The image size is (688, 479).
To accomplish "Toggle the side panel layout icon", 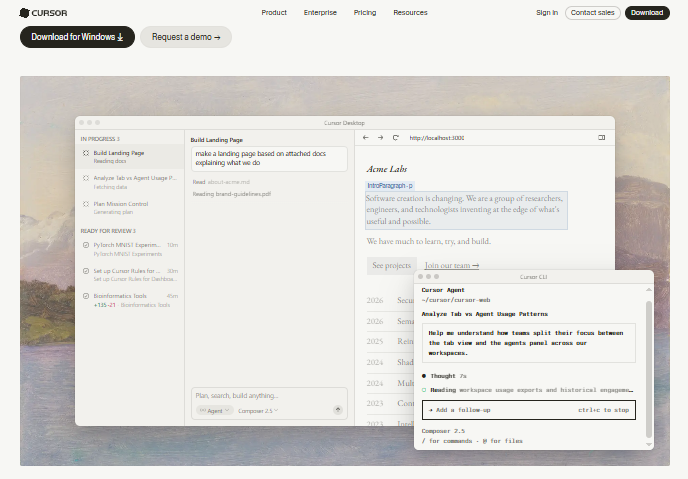I will click(x=602, y=138).
